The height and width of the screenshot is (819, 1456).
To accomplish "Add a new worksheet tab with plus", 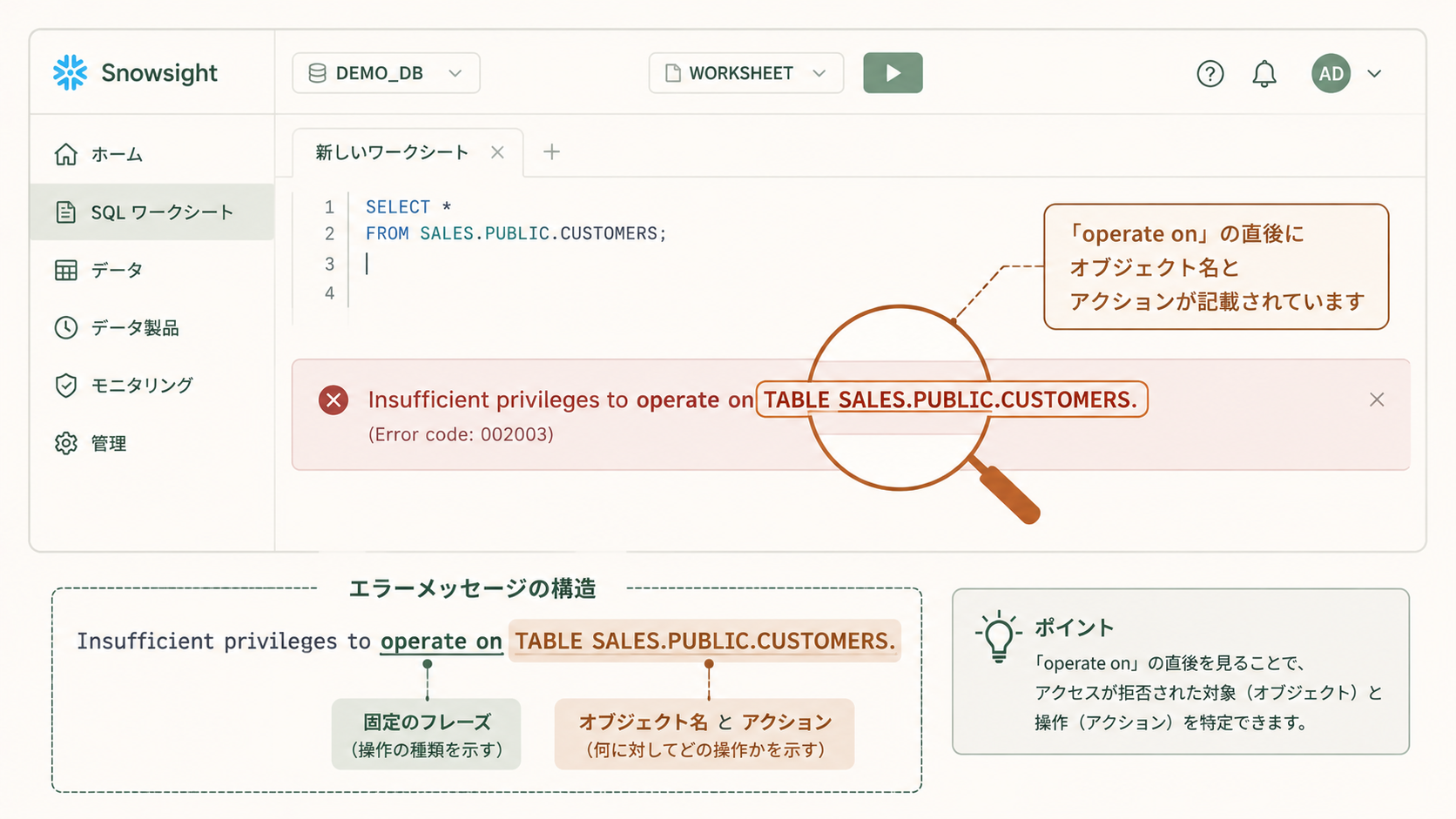I will click(551, 152).
